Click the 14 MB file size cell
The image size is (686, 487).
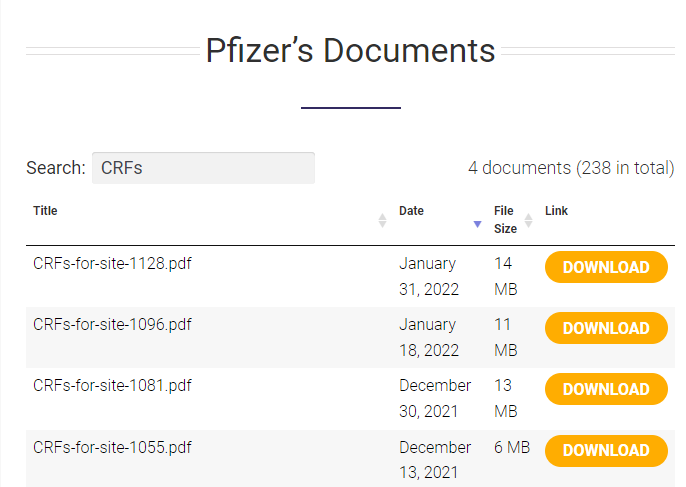(506, 276)
